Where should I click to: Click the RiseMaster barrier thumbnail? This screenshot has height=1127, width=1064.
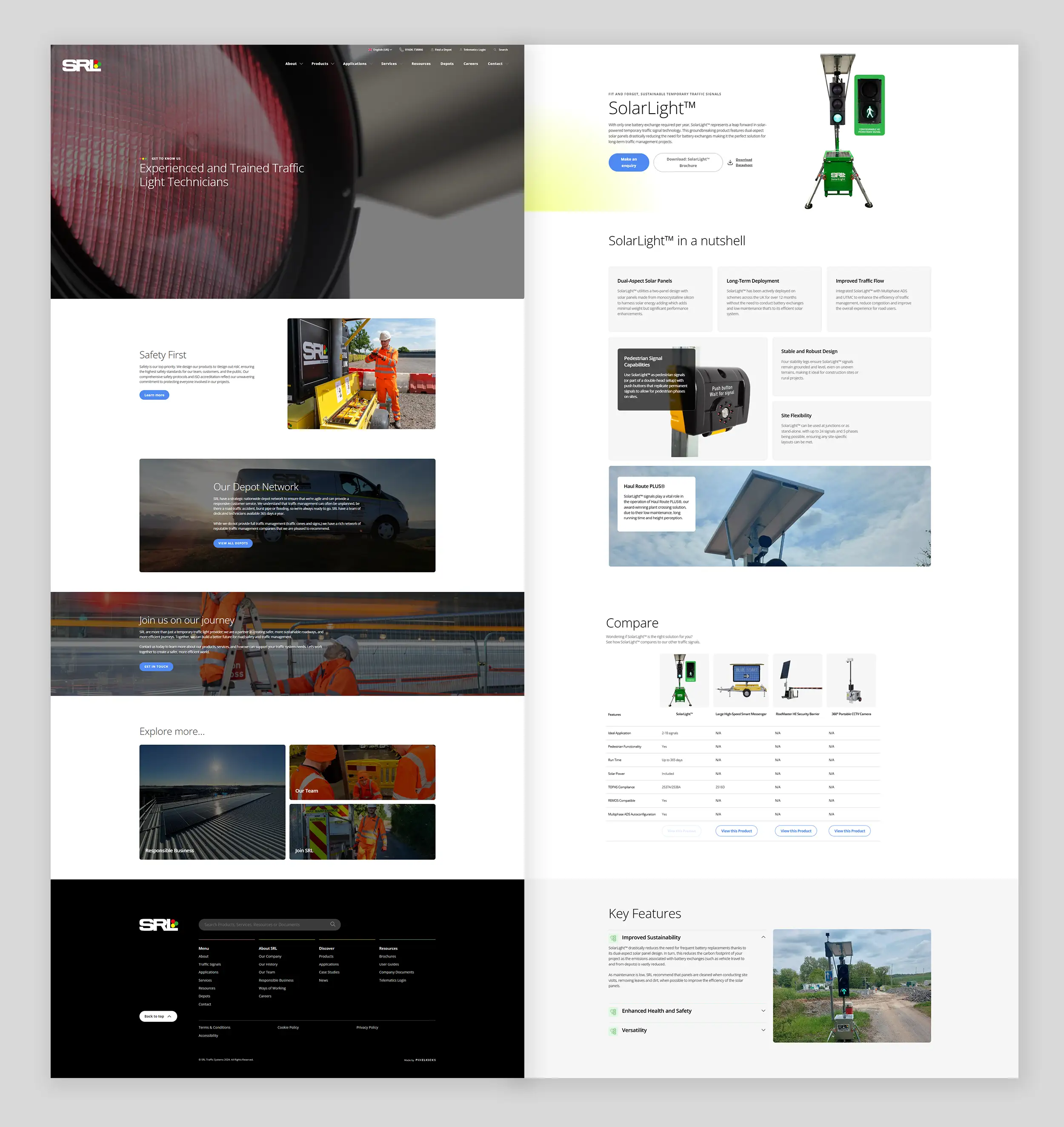point(798,680)
